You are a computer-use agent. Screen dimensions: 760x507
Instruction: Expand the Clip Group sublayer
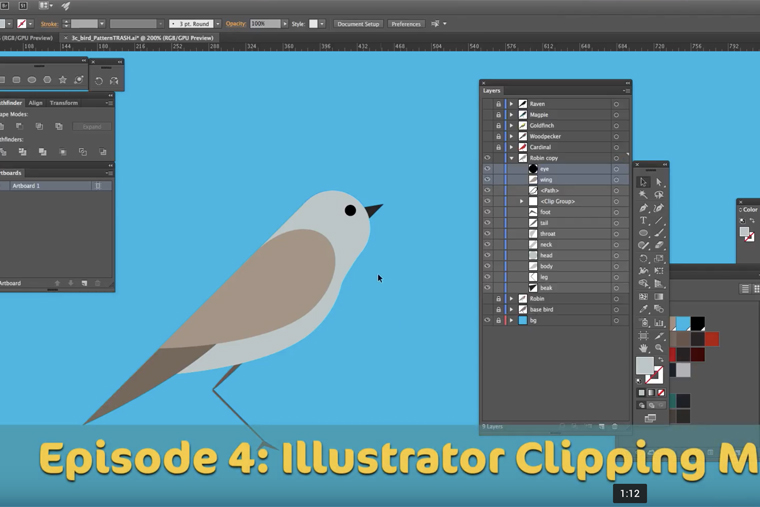coord(521,201)
